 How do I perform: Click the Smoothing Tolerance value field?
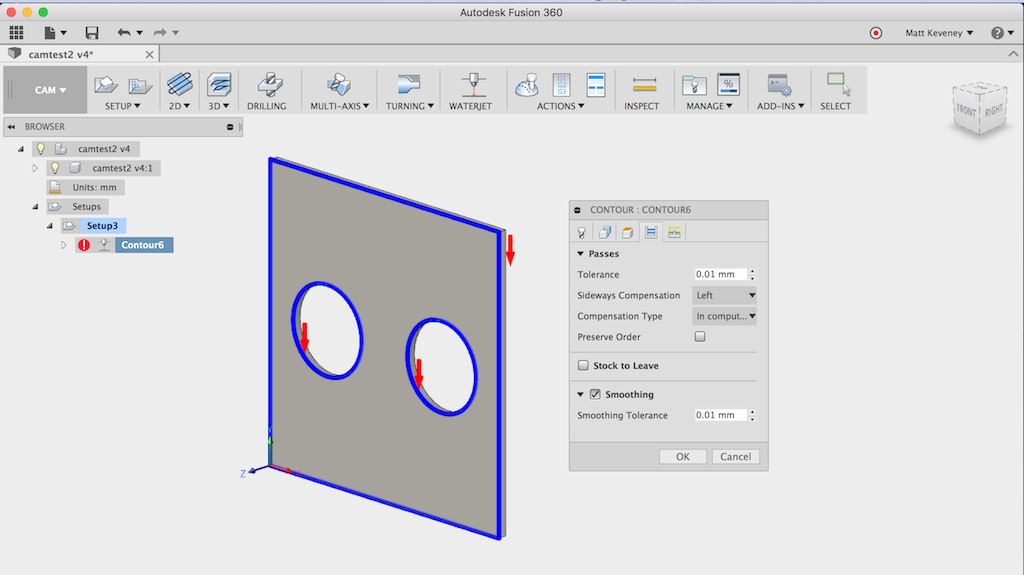click(x=720, y=415)
